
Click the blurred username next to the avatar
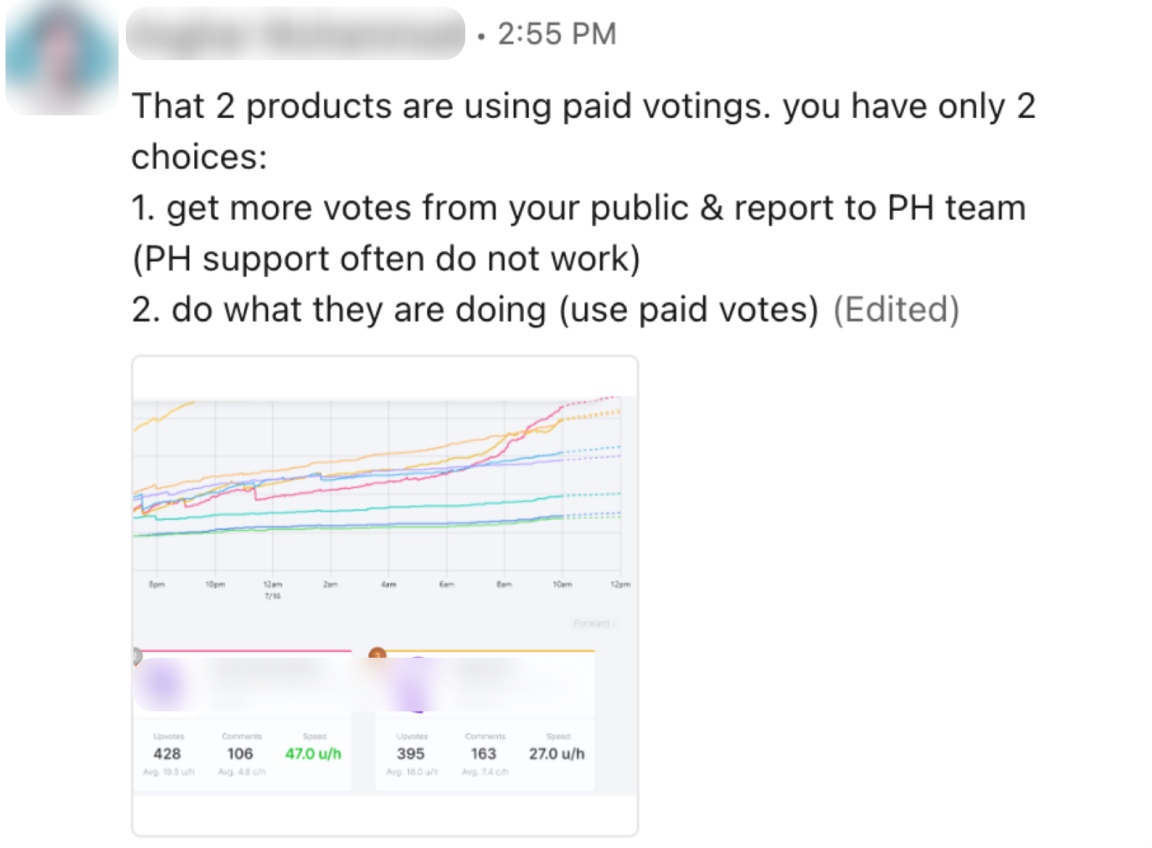[295, 33]
